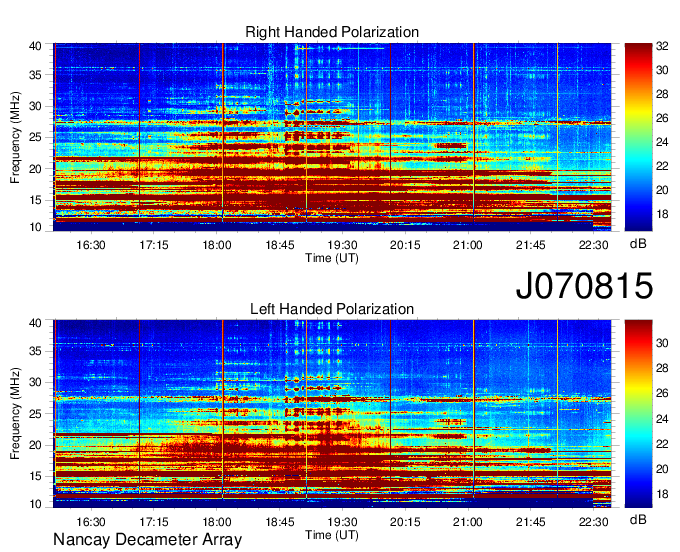680x552 pixels.
Task: Click the bottom colorbar beside left-handed plot
Action: click(638, 414)
